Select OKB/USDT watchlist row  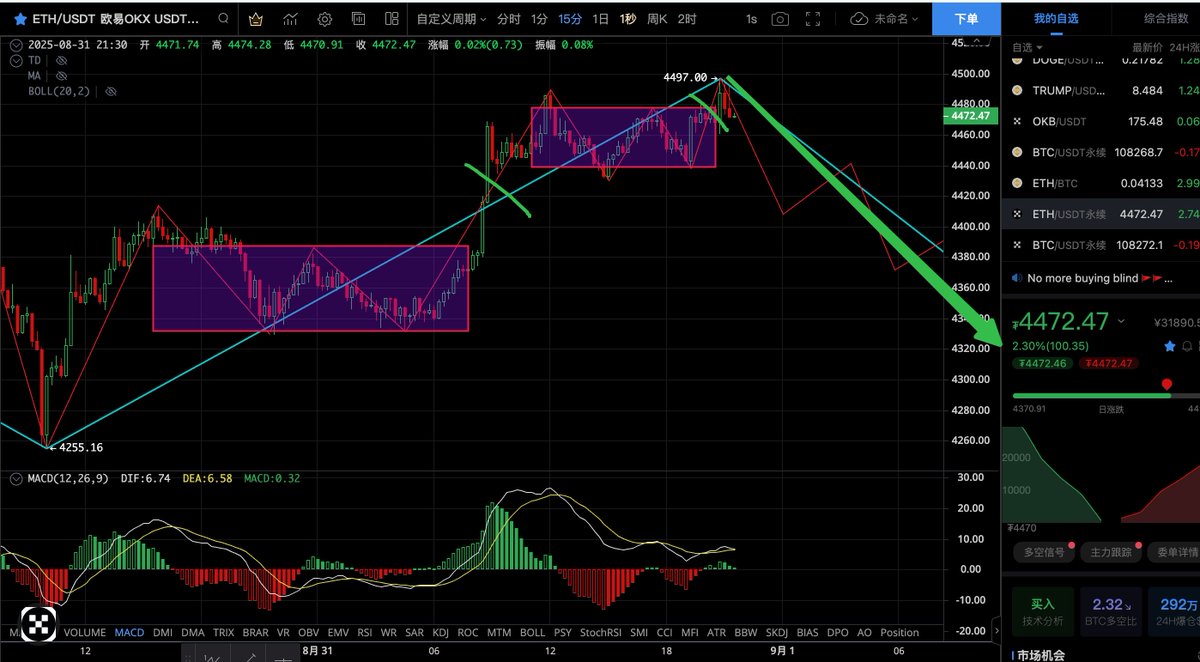[1100, 121]
